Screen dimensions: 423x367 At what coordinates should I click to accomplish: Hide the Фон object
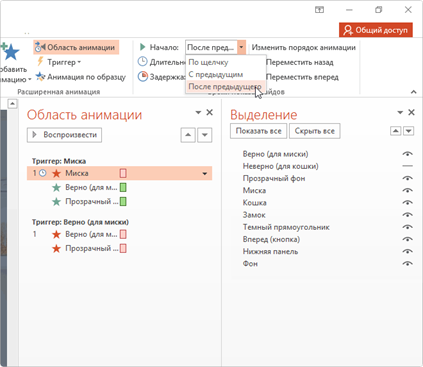[x=407, y=264]
